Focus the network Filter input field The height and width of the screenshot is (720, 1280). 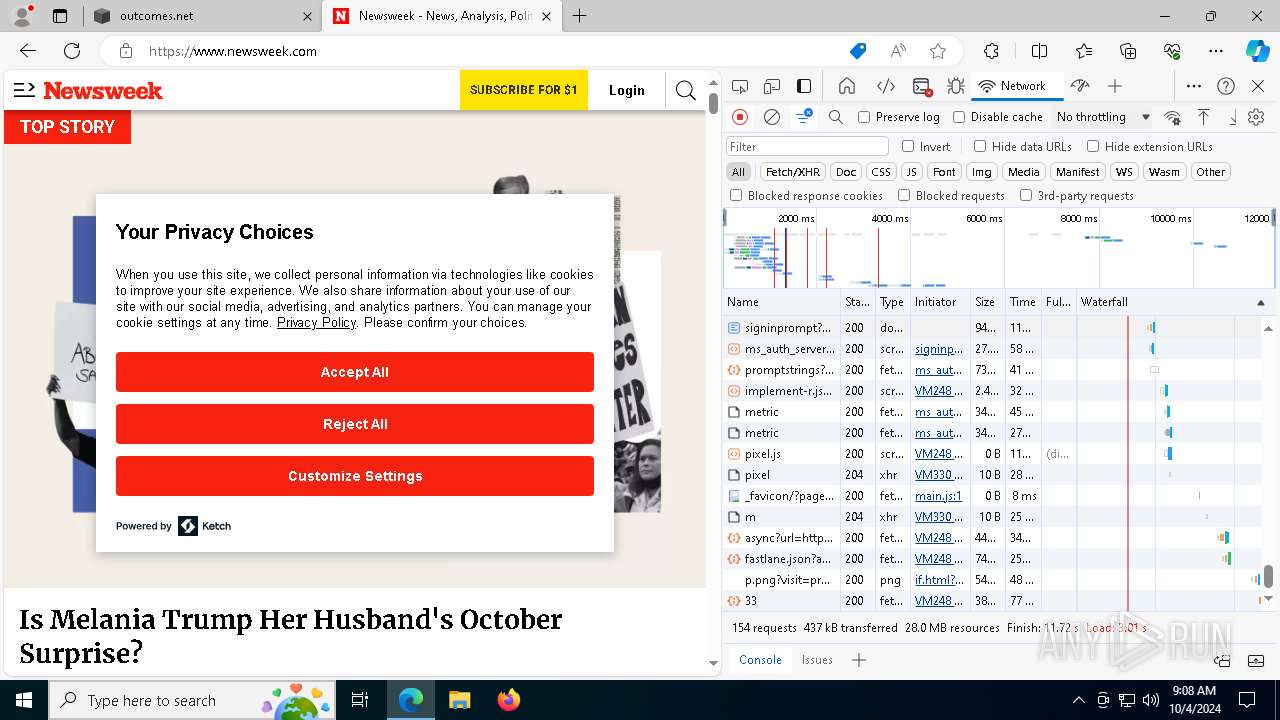(x=807, y=146)
